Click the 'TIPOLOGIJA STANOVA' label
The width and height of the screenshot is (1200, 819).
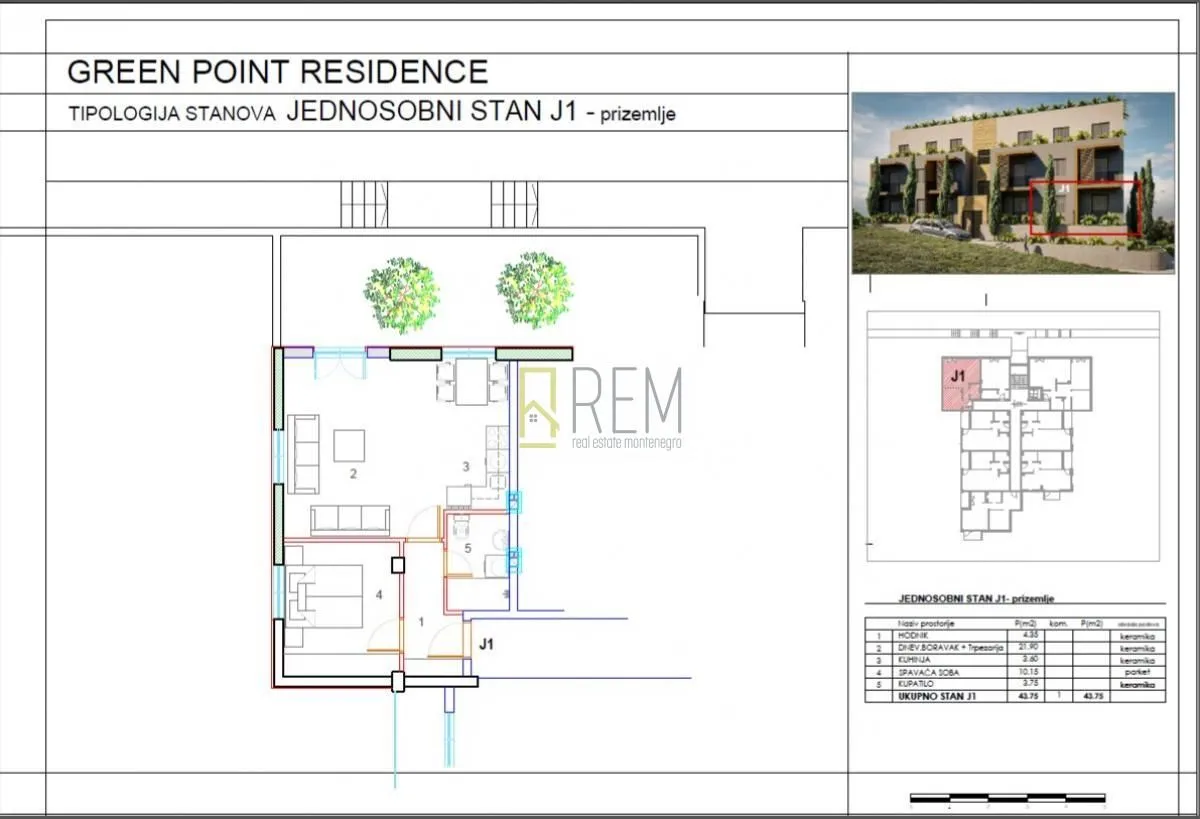coord(171,114)
